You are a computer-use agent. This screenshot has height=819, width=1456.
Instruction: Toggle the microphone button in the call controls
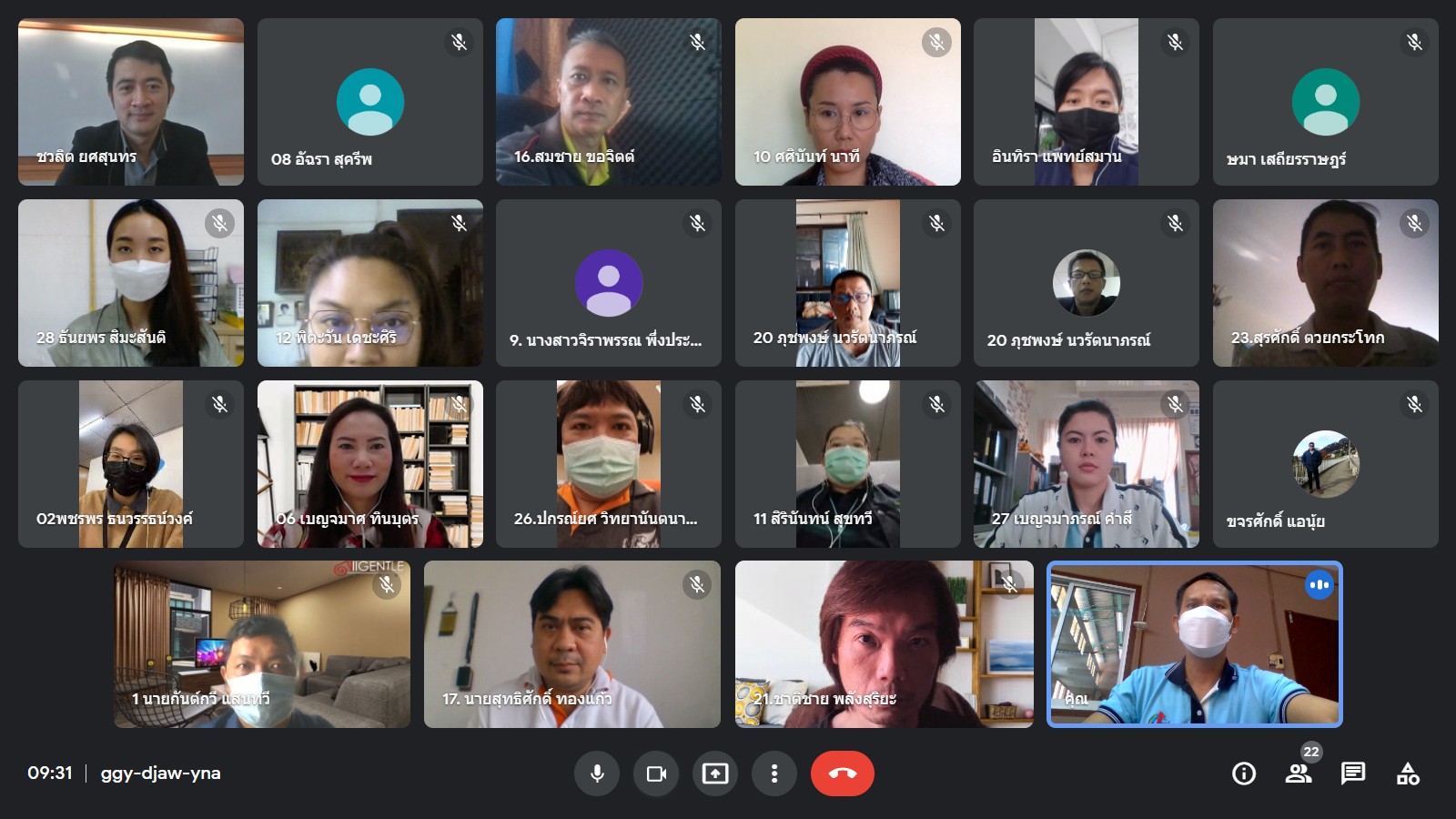(x=597, y=773)
